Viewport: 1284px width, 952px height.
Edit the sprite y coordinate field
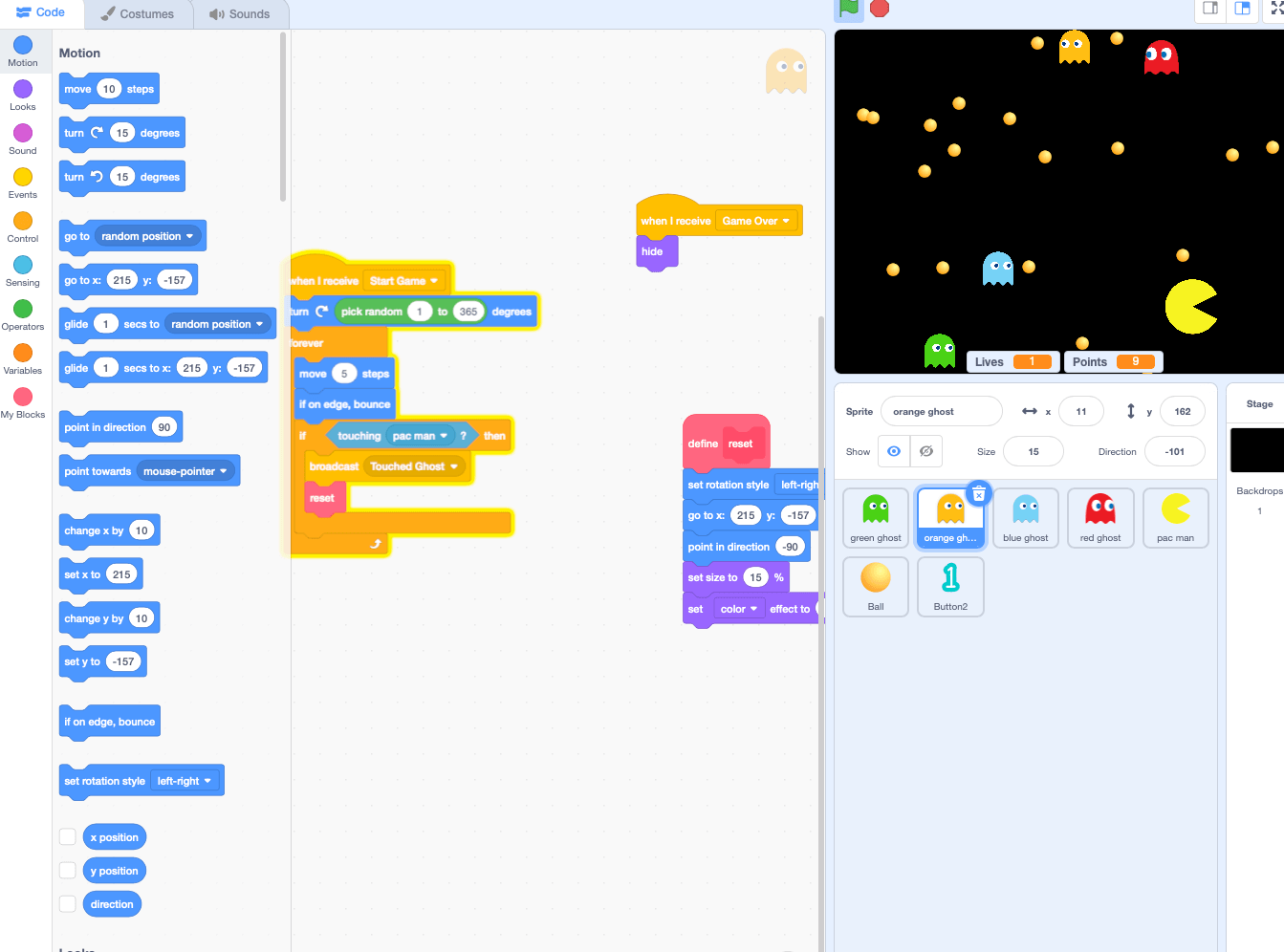click(1182, 411)
